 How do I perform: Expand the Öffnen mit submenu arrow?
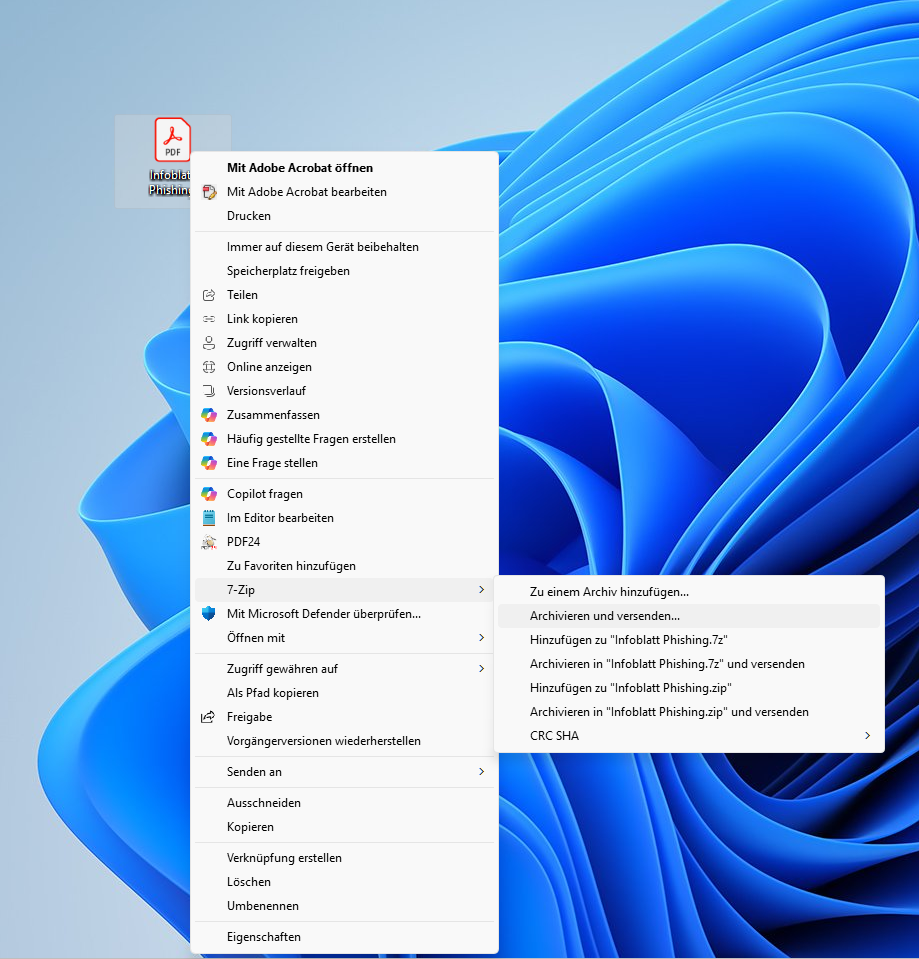pyautogui.click(x=482, y=638)
